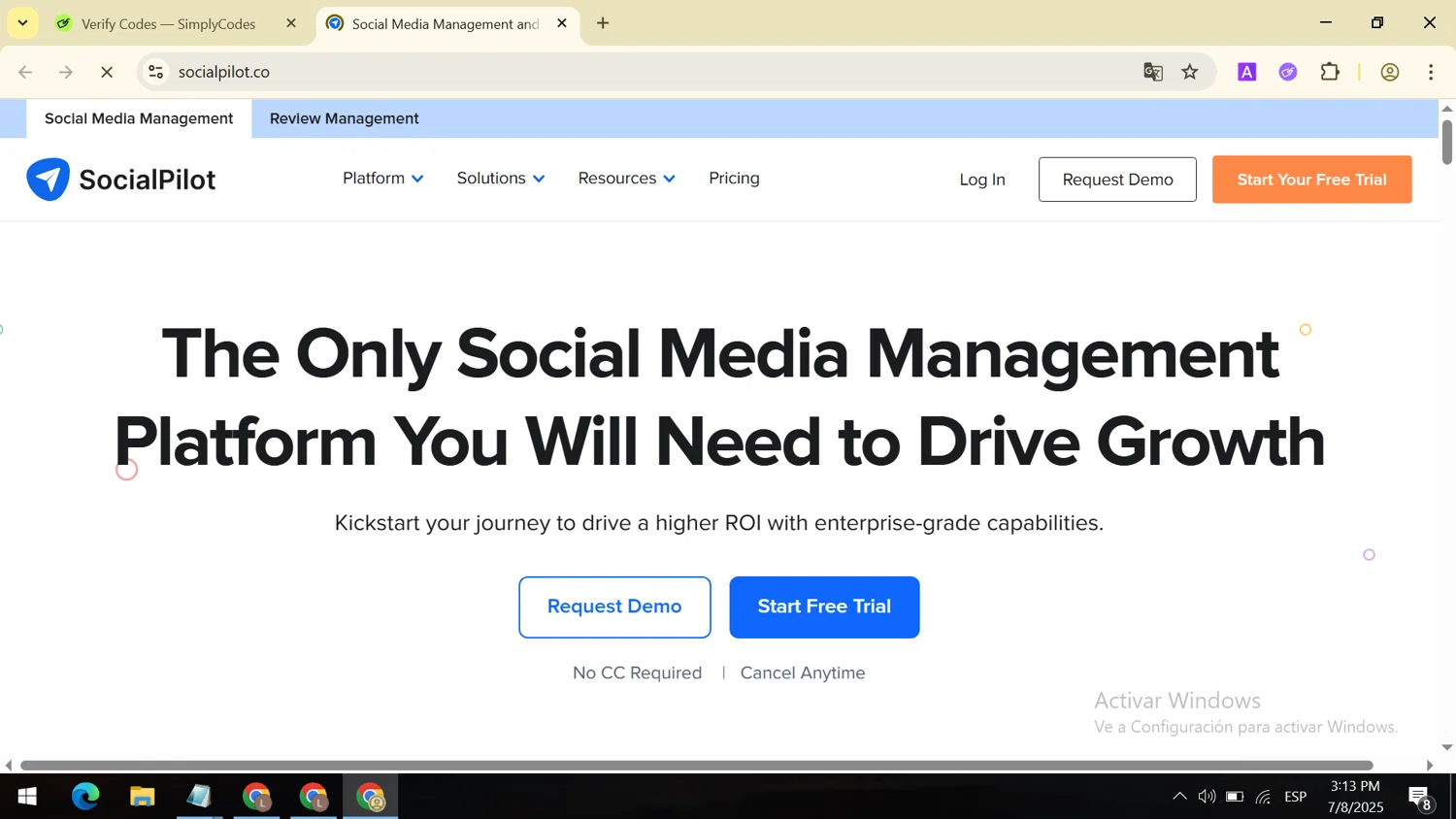Open the Windows Start menu
This screenshot has height=819, width=1456.
(27, 797)
